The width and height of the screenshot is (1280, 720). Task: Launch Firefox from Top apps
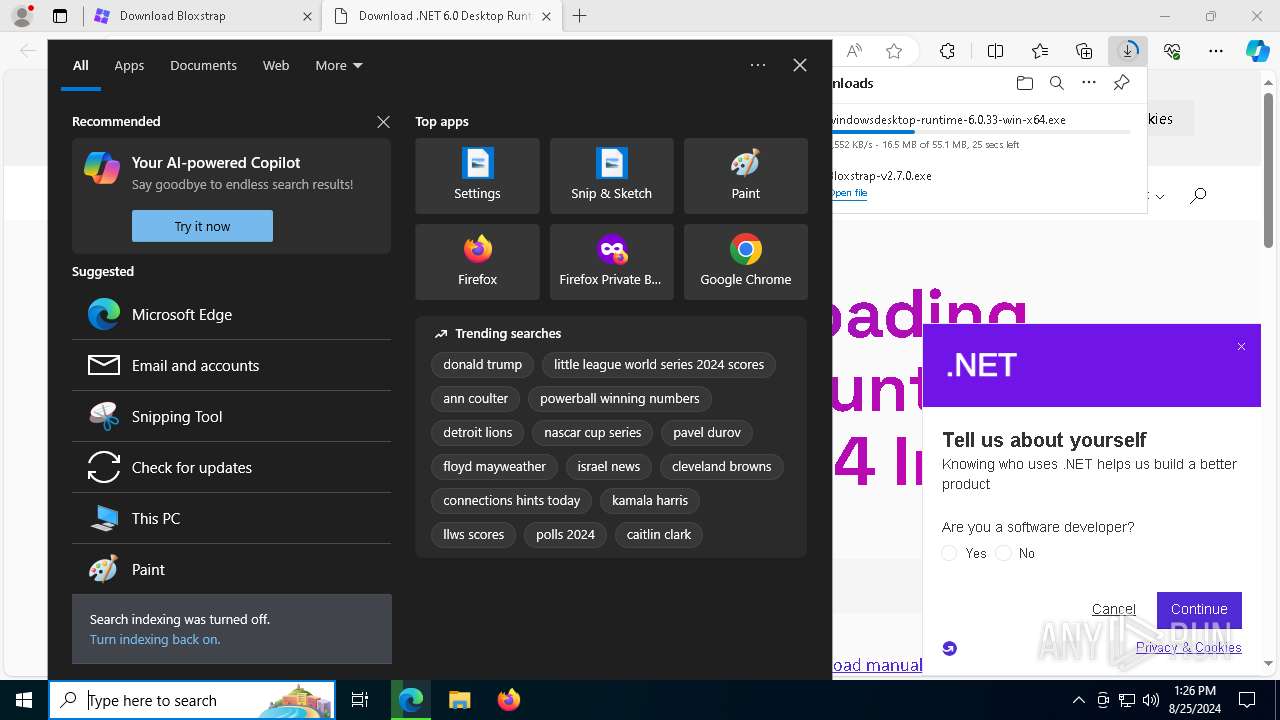(477, 262)
